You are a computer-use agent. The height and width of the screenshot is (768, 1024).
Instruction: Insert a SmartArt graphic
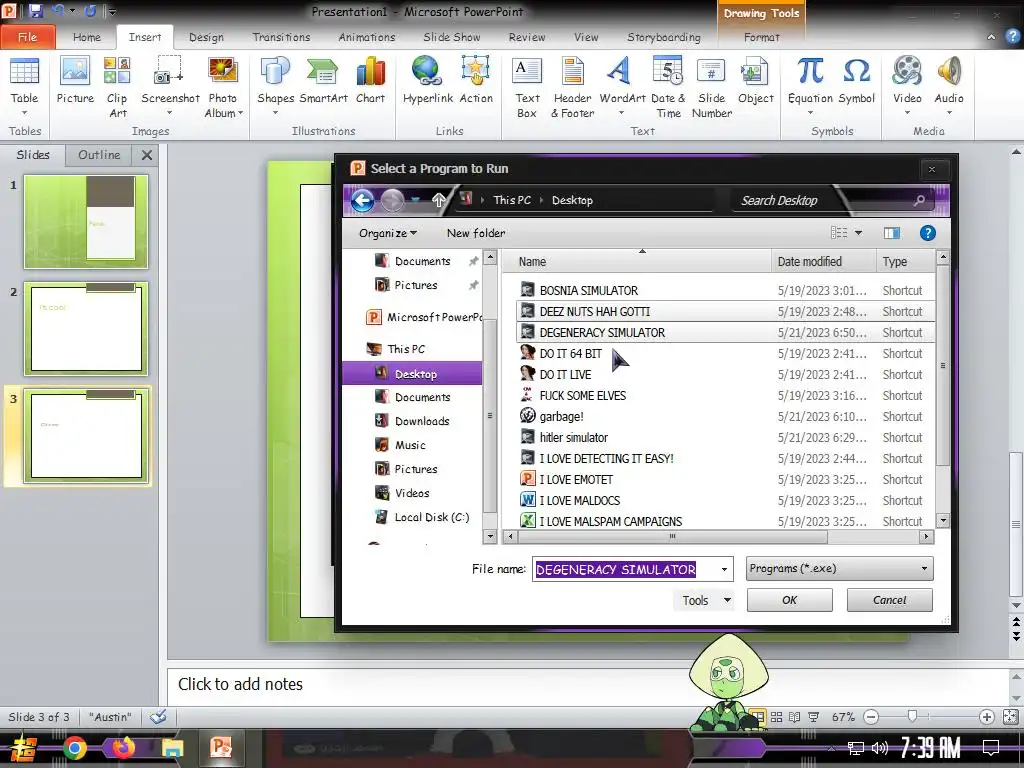pyautogui.click(x=323, y=81)
